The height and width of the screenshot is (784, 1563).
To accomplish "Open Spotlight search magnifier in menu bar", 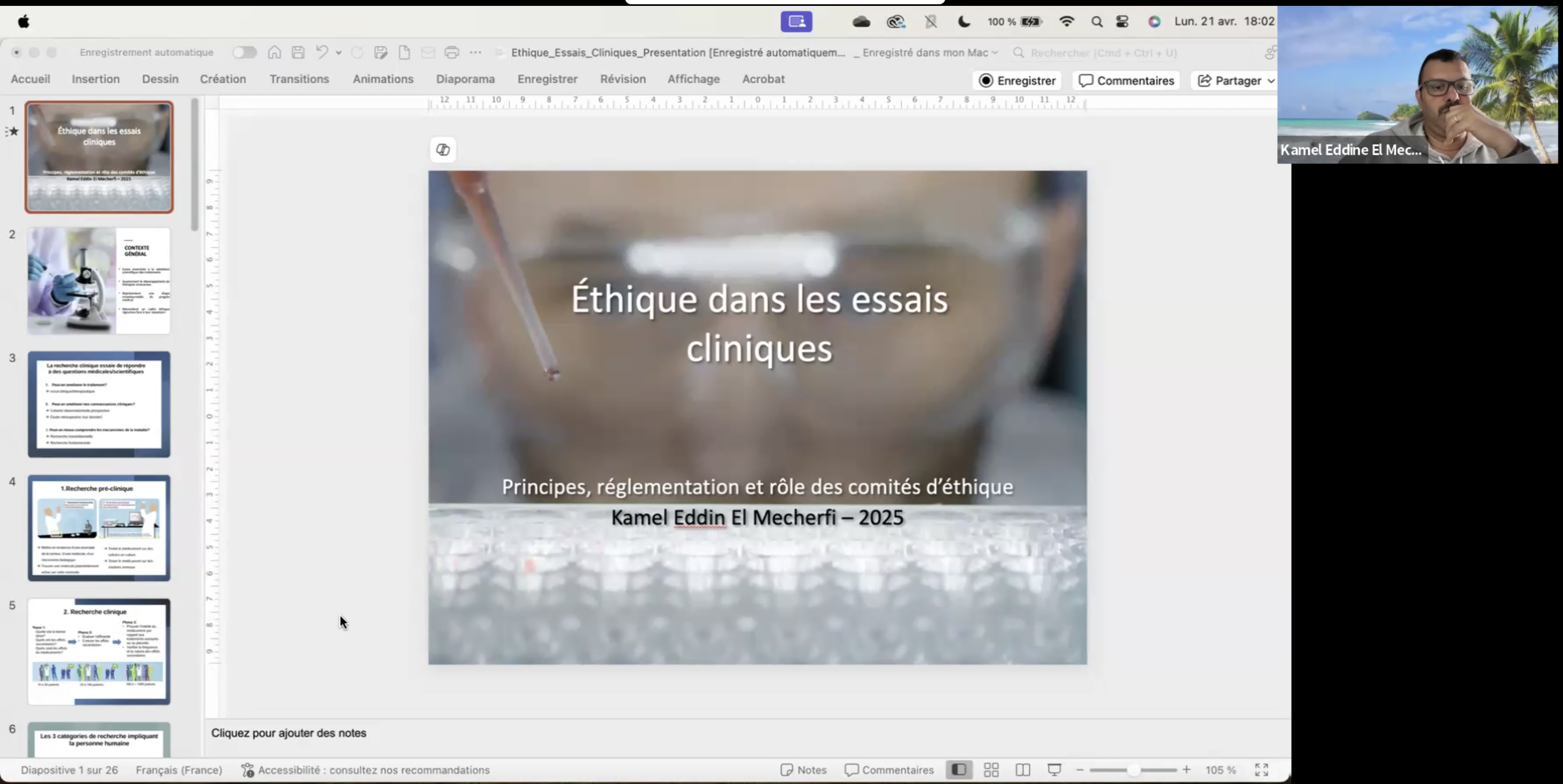I will (1097, 22).
